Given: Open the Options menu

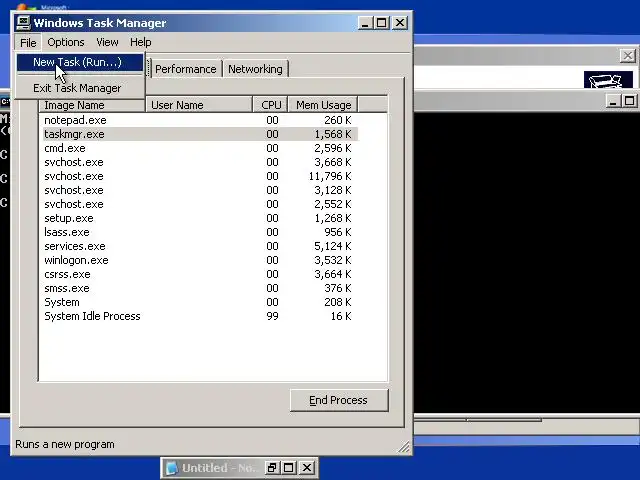Looking at the screenshot, I should (x=66, y=42).
